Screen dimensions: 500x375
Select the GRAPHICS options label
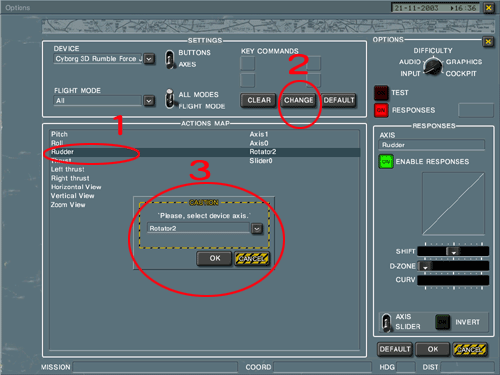(464, 62)
